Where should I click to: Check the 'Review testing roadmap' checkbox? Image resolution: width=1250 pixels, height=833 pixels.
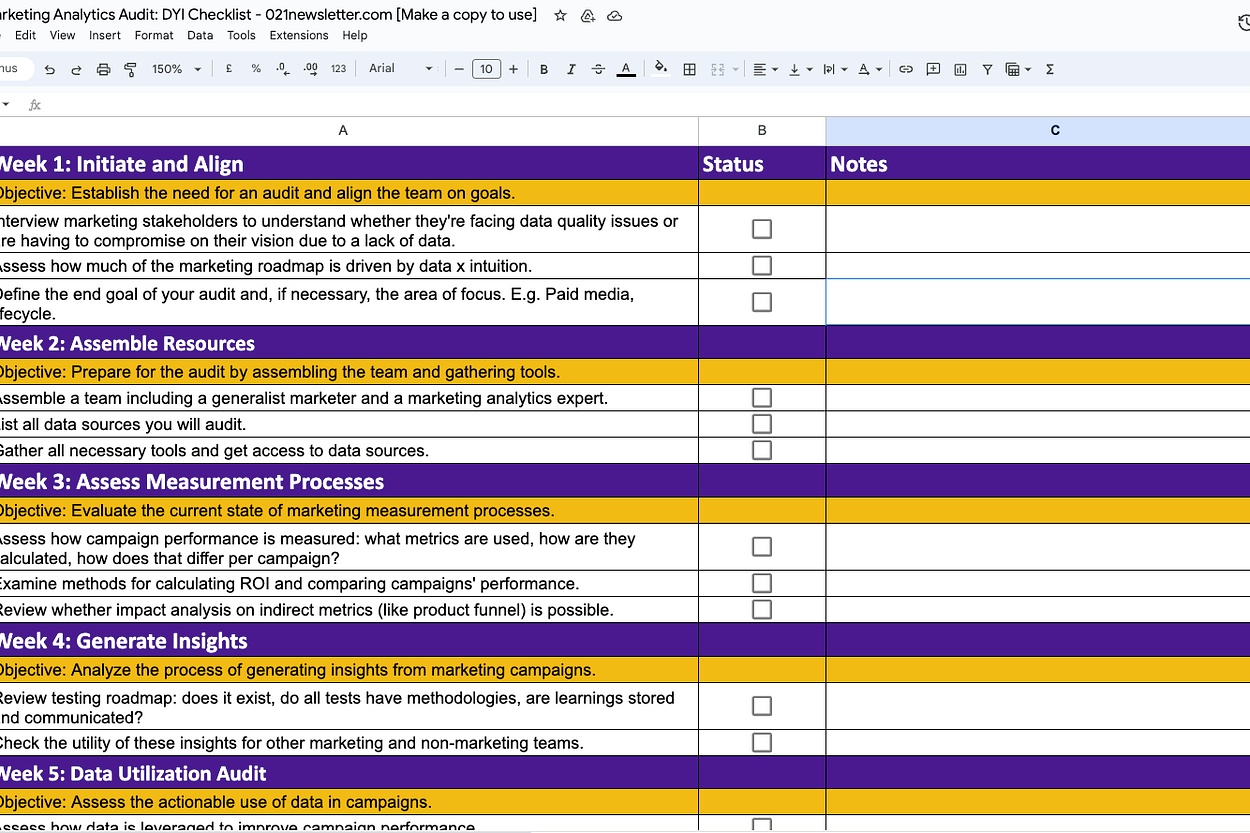point(762,706)
